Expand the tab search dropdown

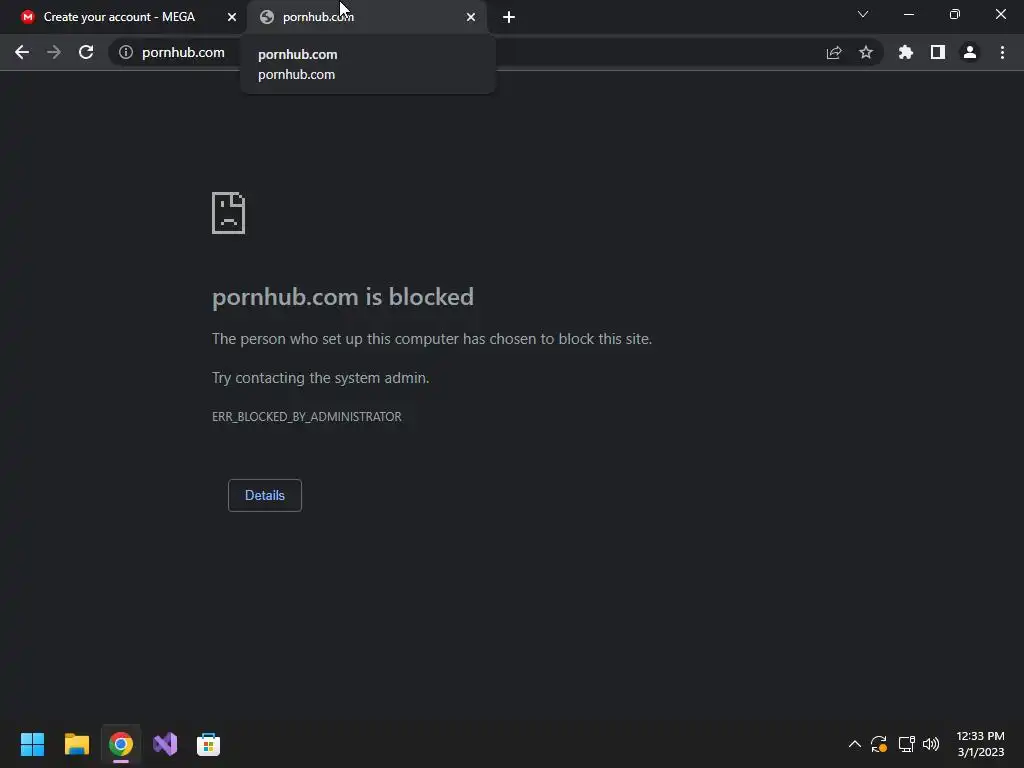coord(863,14)
